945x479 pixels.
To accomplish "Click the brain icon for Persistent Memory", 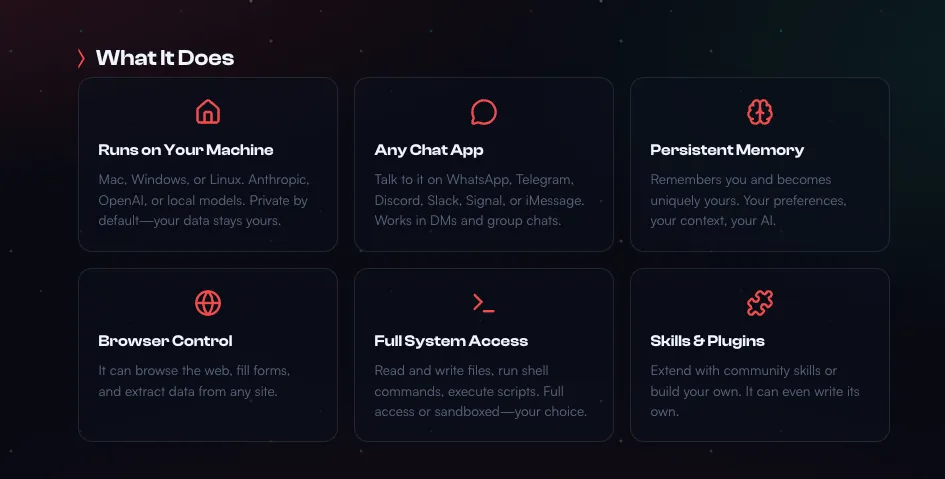I will (x=760, y=111).
